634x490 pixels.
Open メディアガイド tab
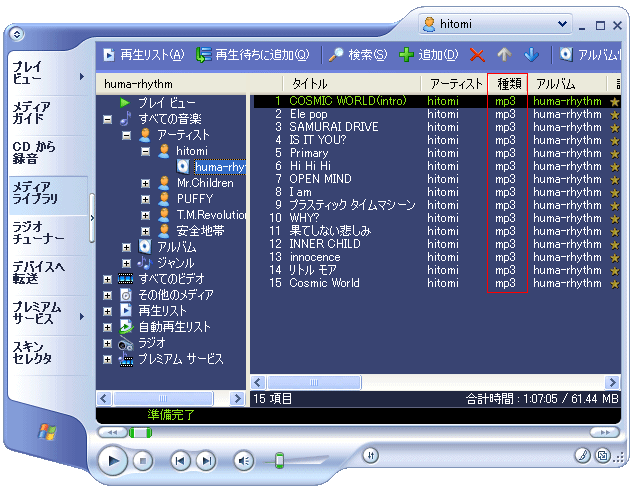click(48, 113)
